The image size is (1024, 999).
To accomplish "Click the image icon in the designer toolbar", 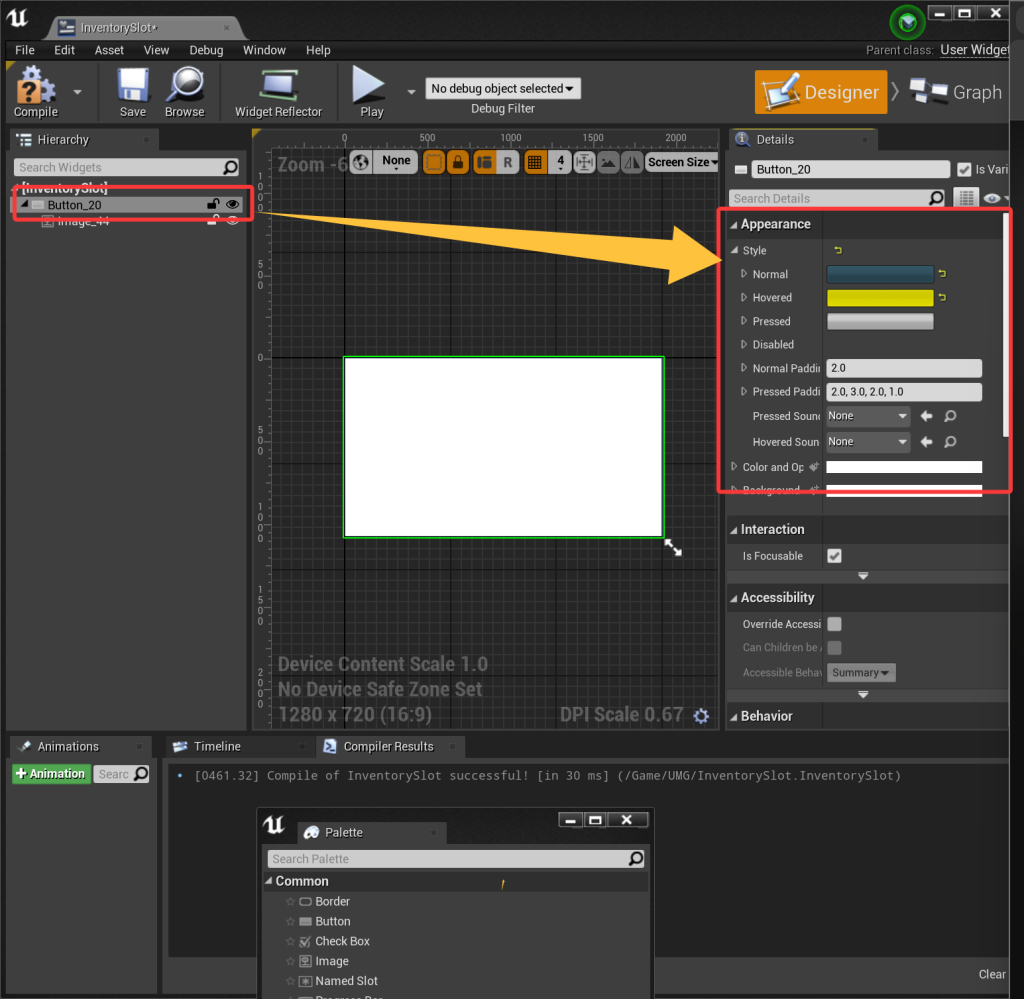I will [608, 163].
